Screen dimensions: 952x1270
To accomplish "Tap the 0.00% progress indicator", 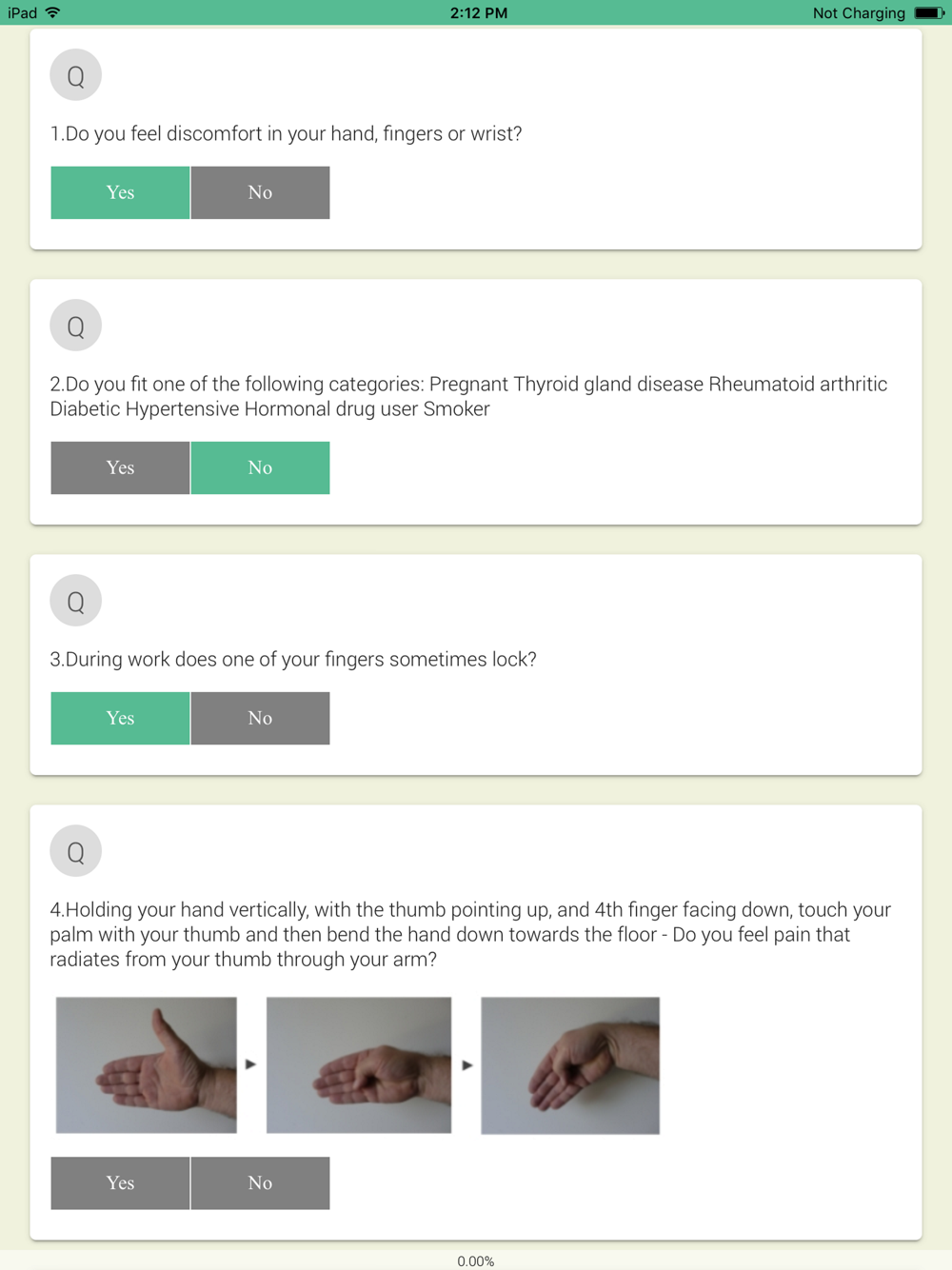I will [x=476, y=1261].
